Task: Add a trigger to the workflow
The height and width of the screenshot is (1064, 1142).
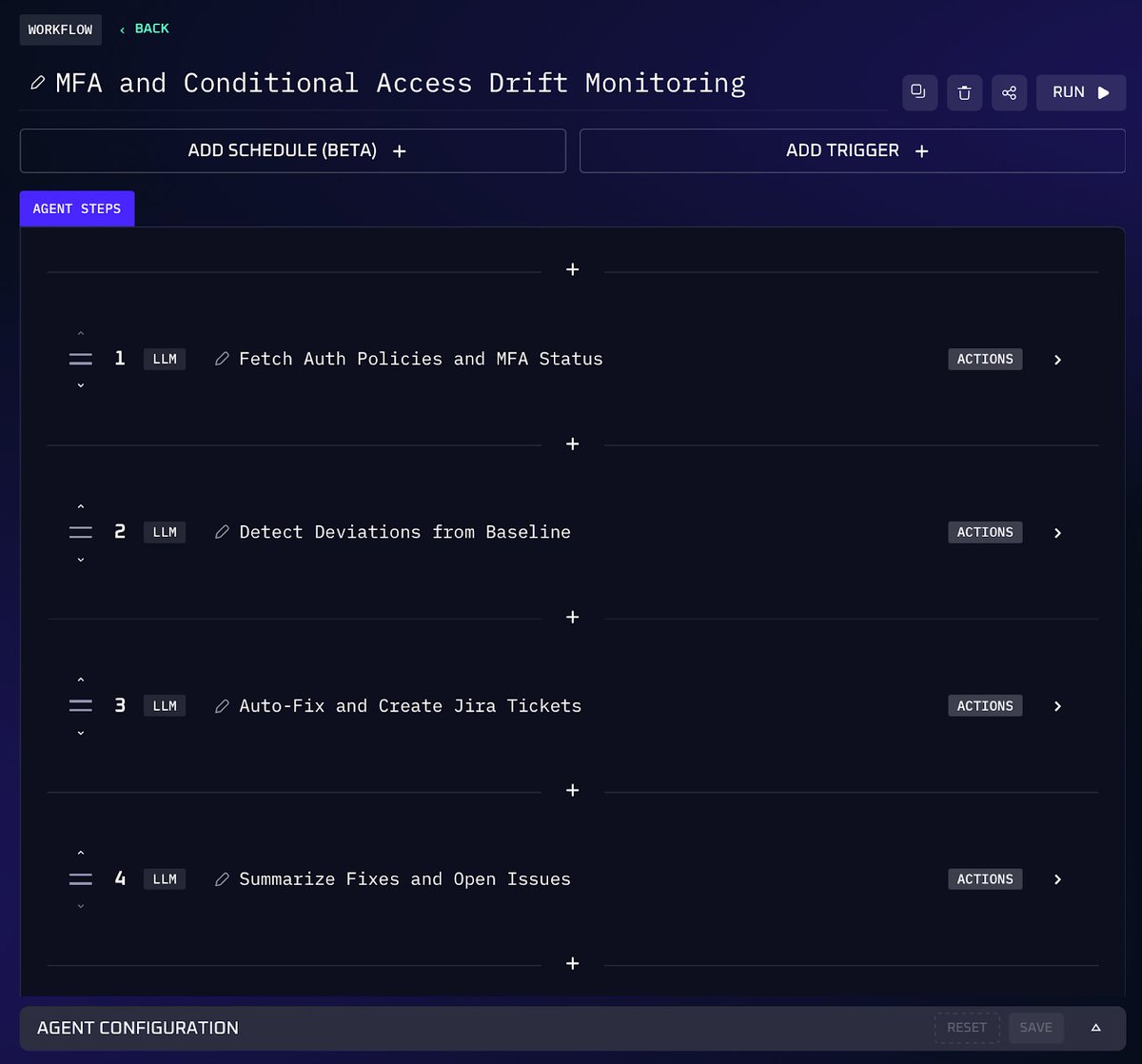Action: pyautogui.click(x=853, y=150)
